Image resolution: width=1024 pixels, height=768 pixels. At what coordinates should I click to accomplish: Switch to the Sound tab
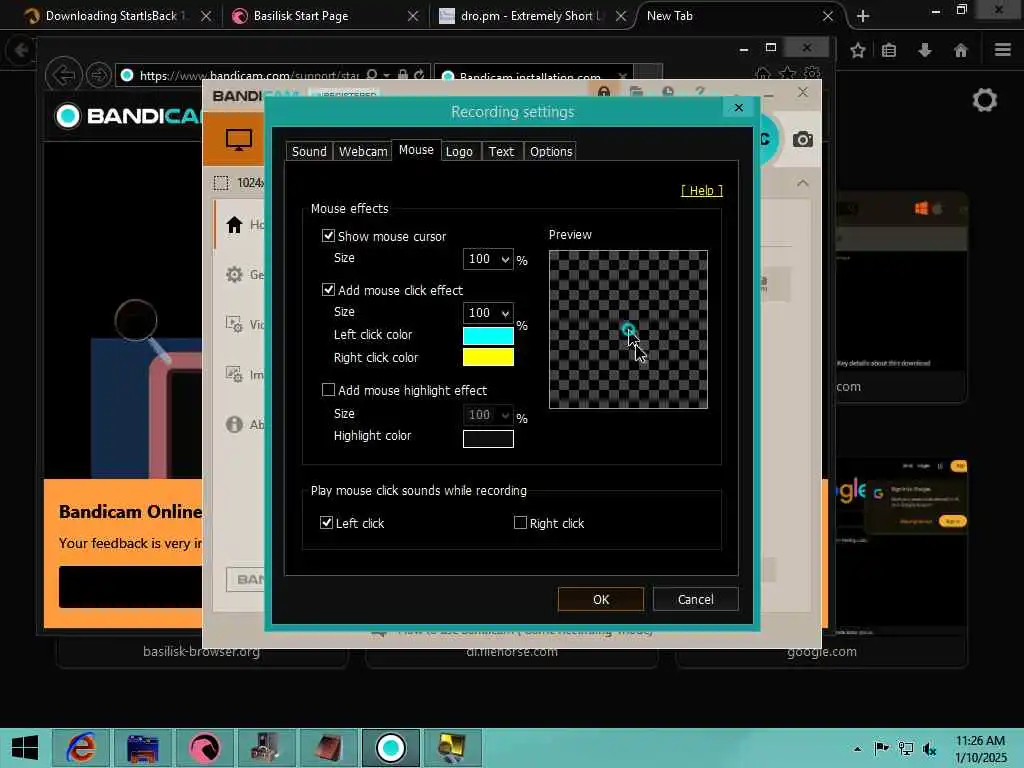click(309, 152)
